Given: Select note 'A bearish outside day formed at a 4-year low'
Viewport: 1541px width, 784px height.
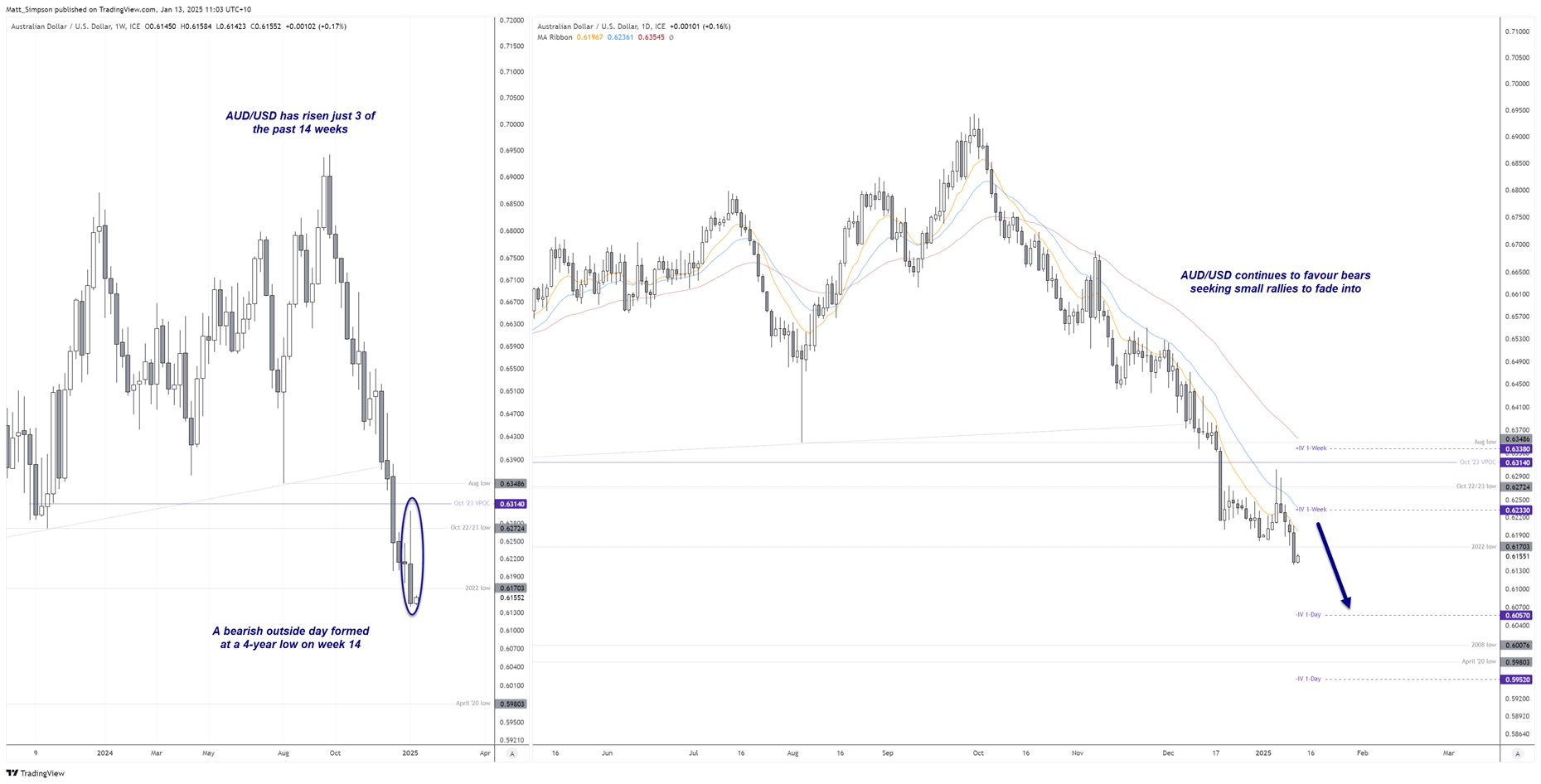Looking at the screenshot, I should [x=291, y=637].
